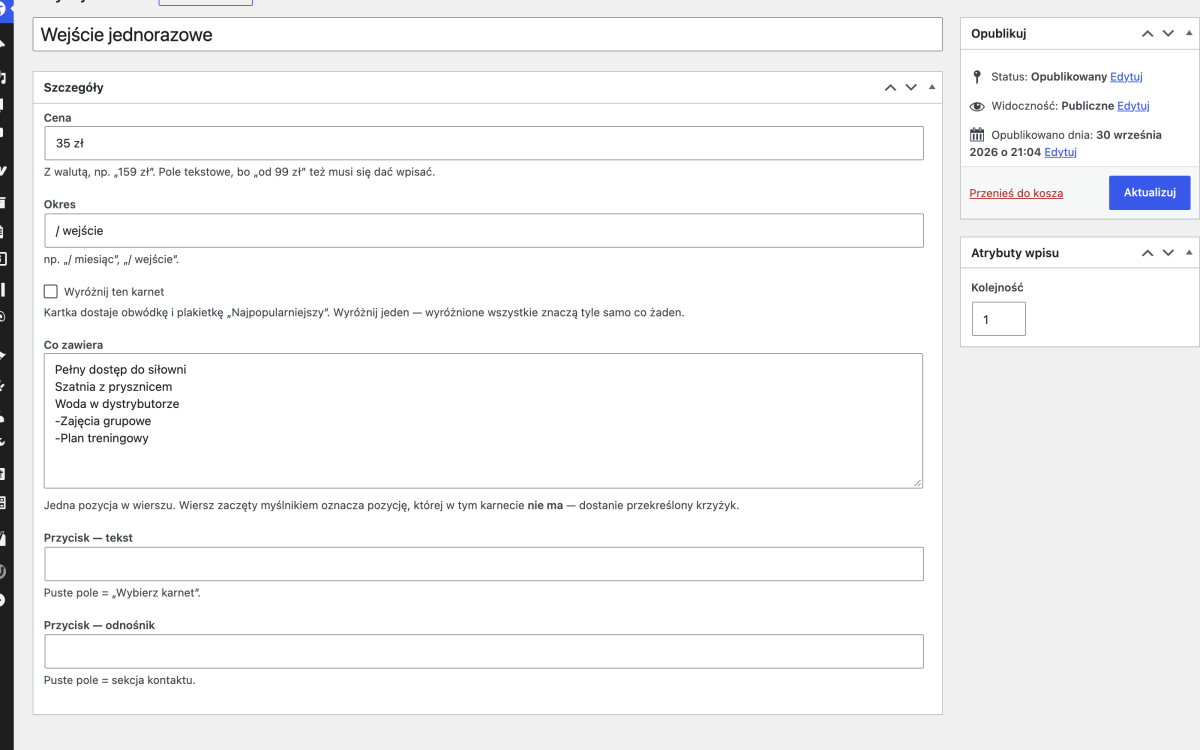
Task: Click the eye icon beside Widoczność
Action: click(977, 106)
